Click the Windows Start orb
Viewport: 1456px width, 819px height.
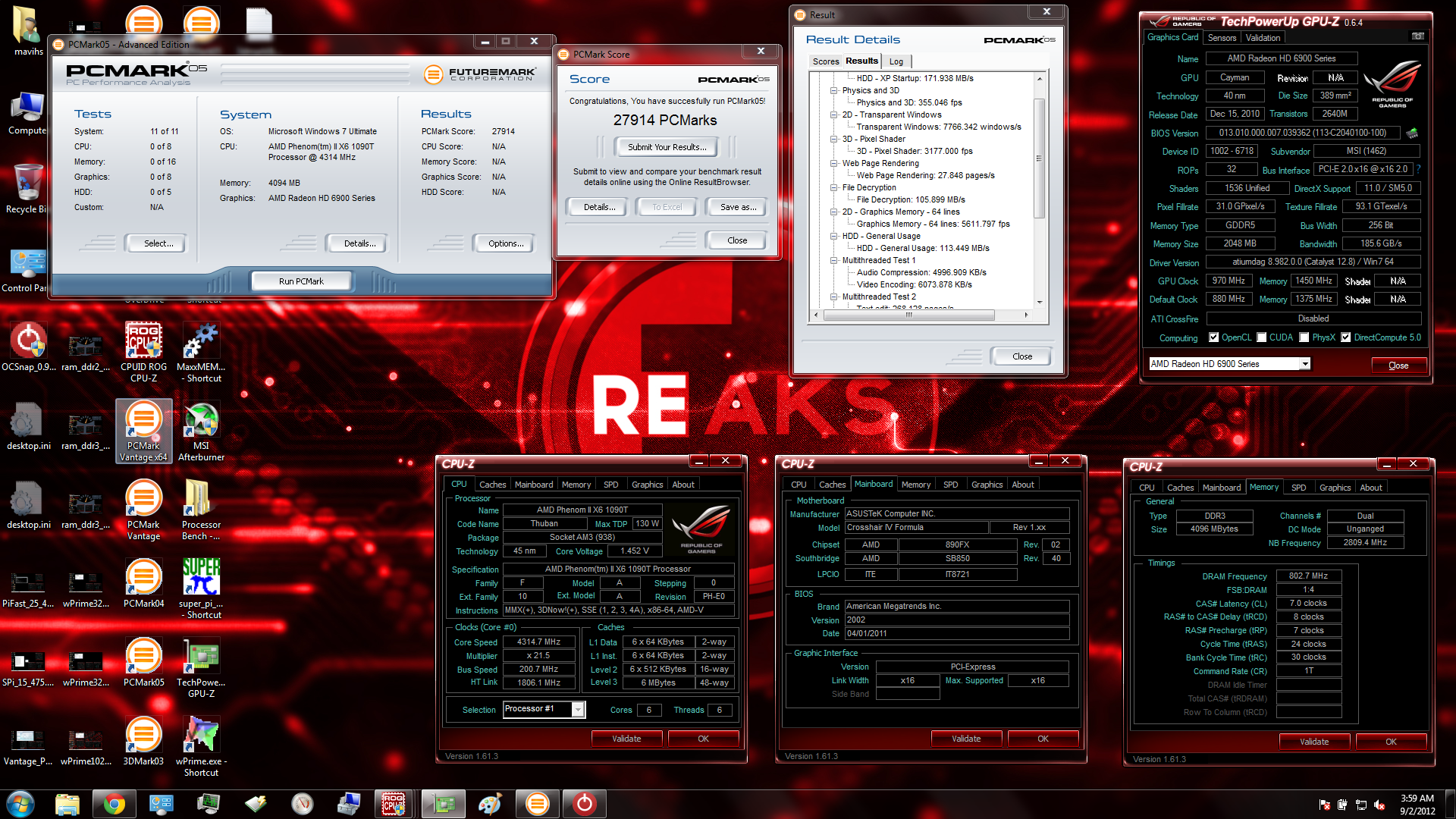[x=20, y=803]
